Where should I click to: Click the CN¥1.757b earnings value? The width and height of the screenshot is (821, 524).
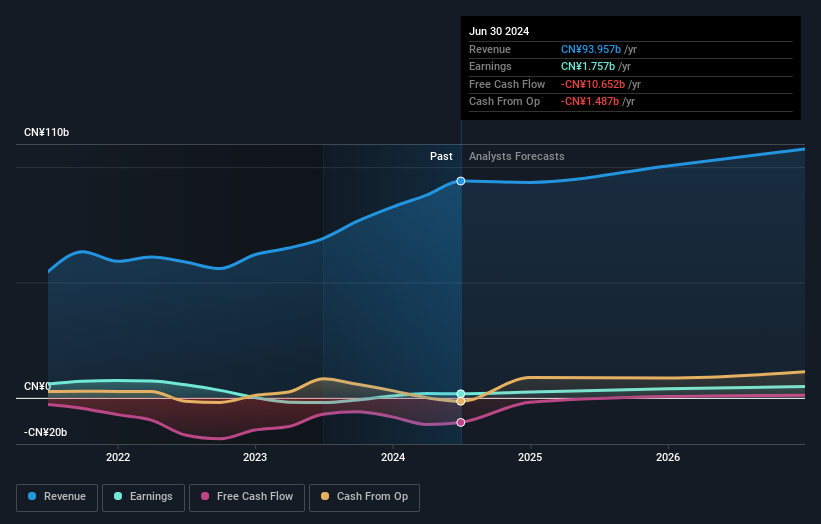[x=588, y=66]
